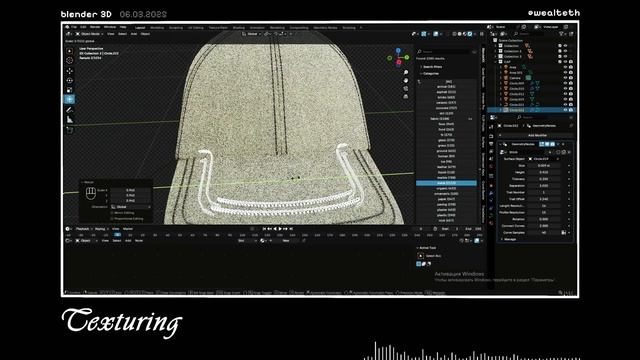Toggle viewport gizmos icon

424,34
